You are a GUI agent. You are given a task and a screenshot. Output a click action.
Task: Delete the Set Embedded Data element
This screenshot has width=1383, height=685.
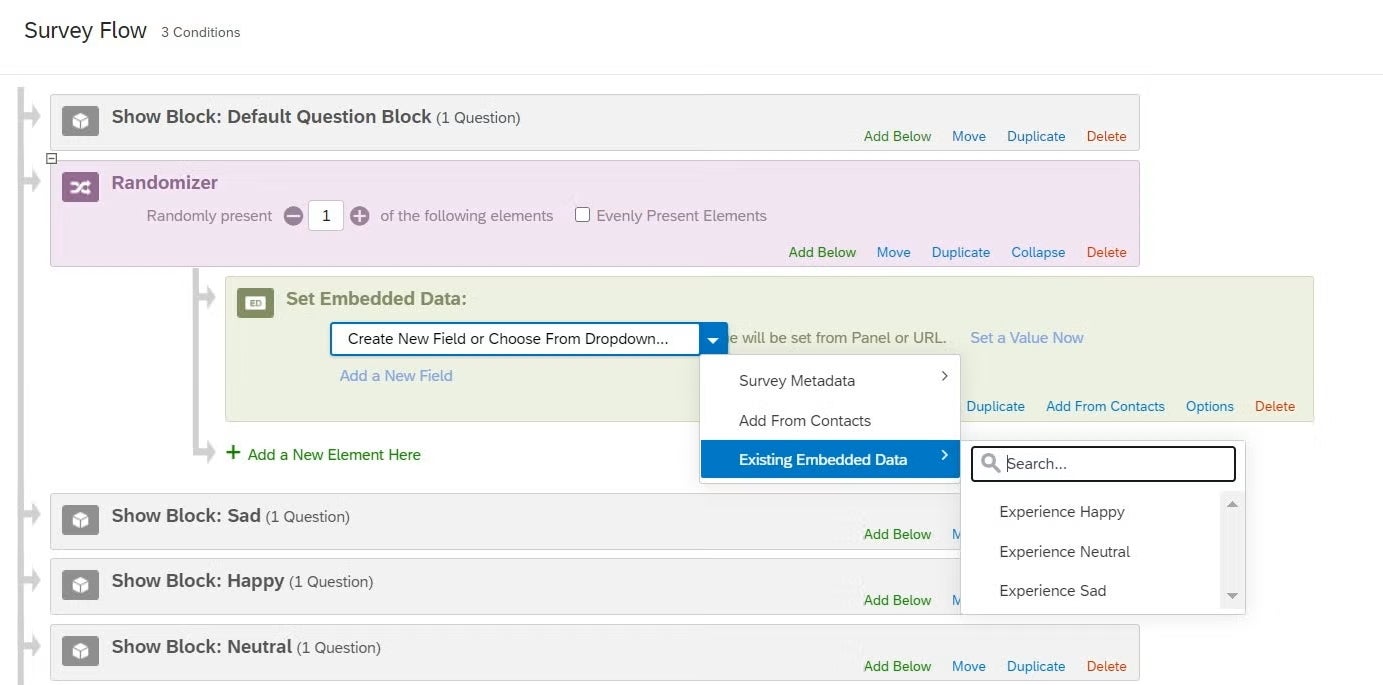[1275, 406]
